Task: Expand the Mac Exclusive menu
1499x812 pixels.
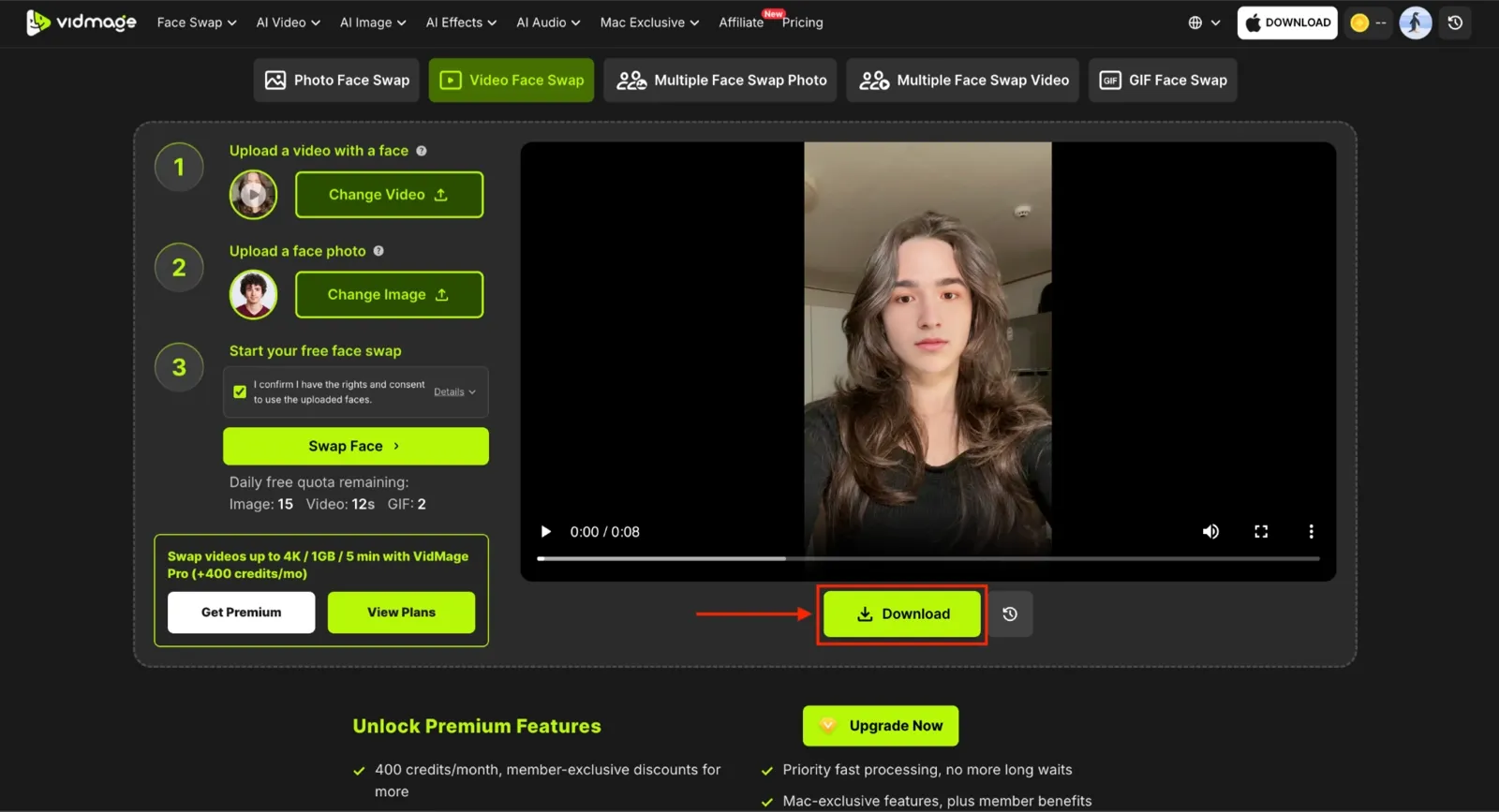Action: pos(649,22)
